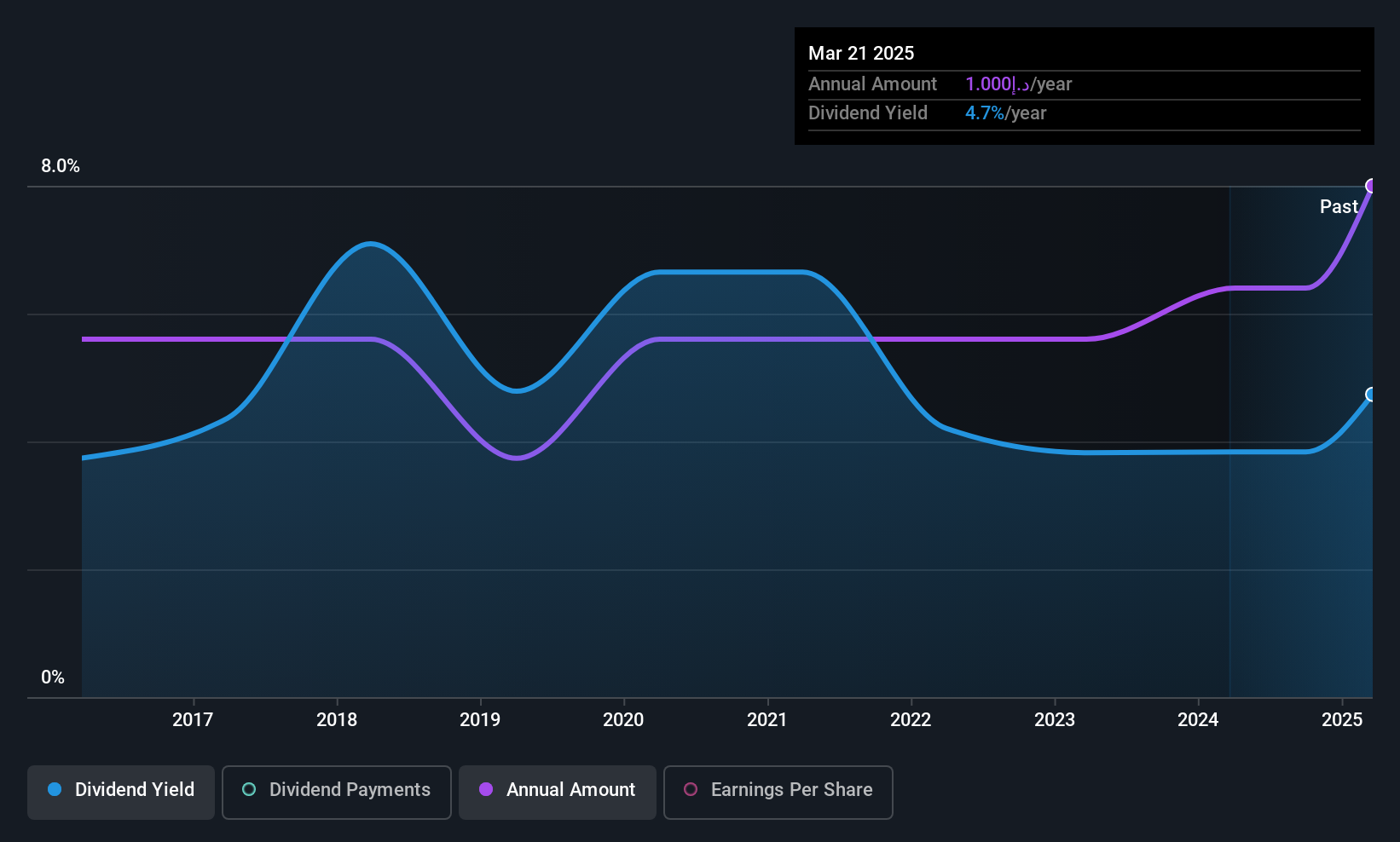Viewport: 1400px width, 842px height.
Task: Click the 2025 x-axis label
Action: pos(1342,719)
